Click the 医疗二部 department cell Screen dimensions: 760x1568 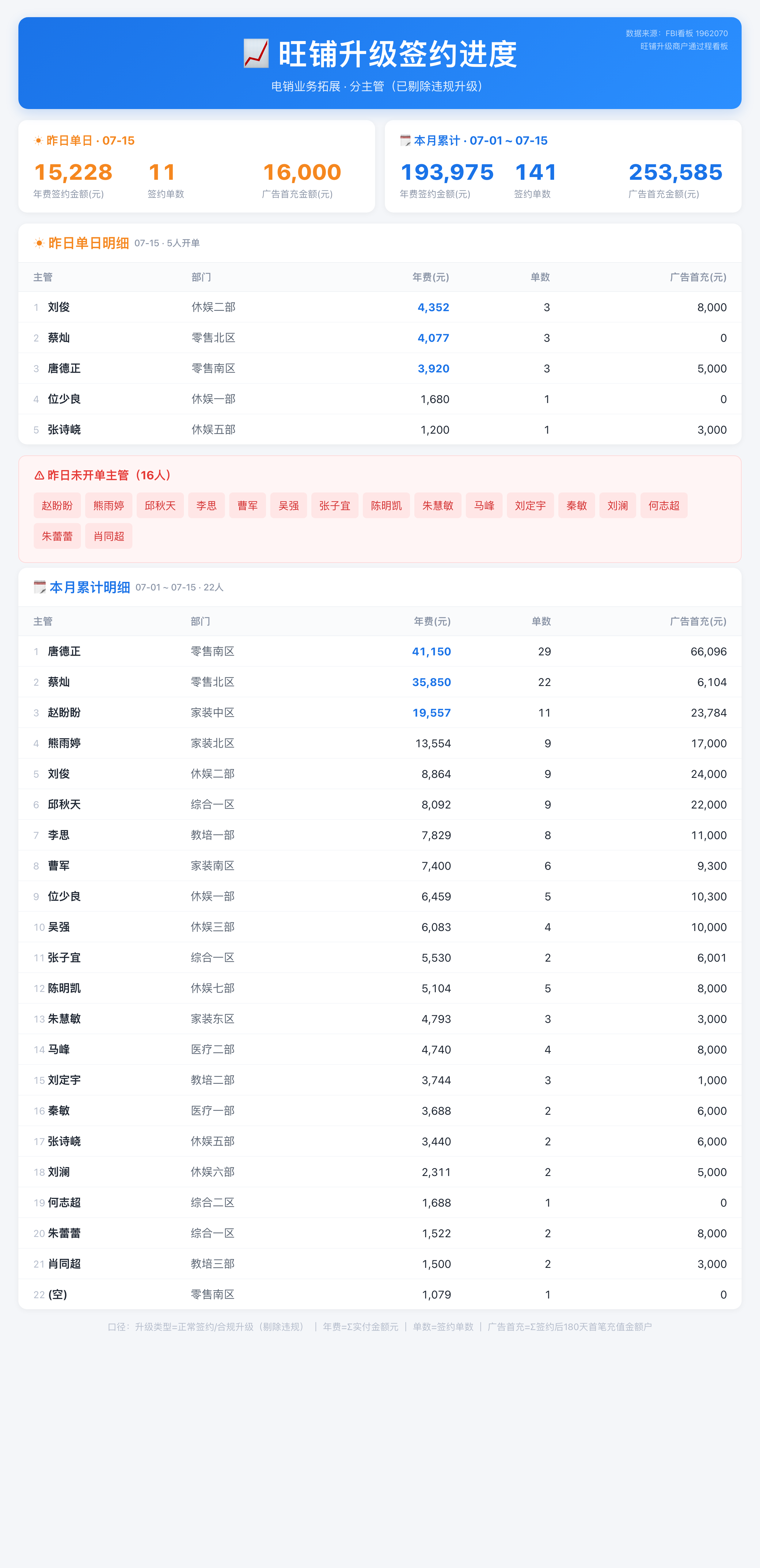[213, 1050]
